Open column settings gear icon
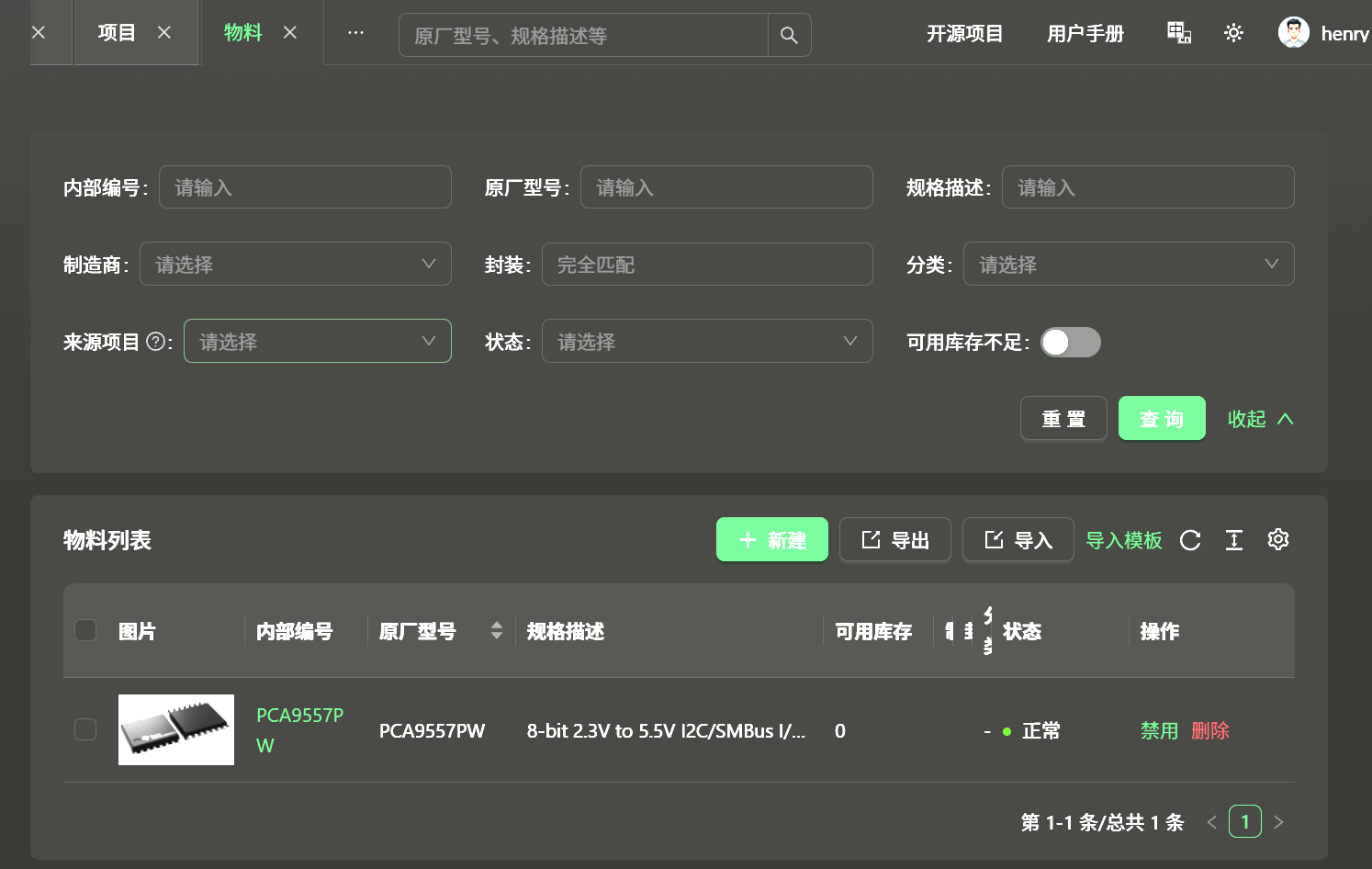The width and height of the screenshot is (1372, 869). [1278, 539]
